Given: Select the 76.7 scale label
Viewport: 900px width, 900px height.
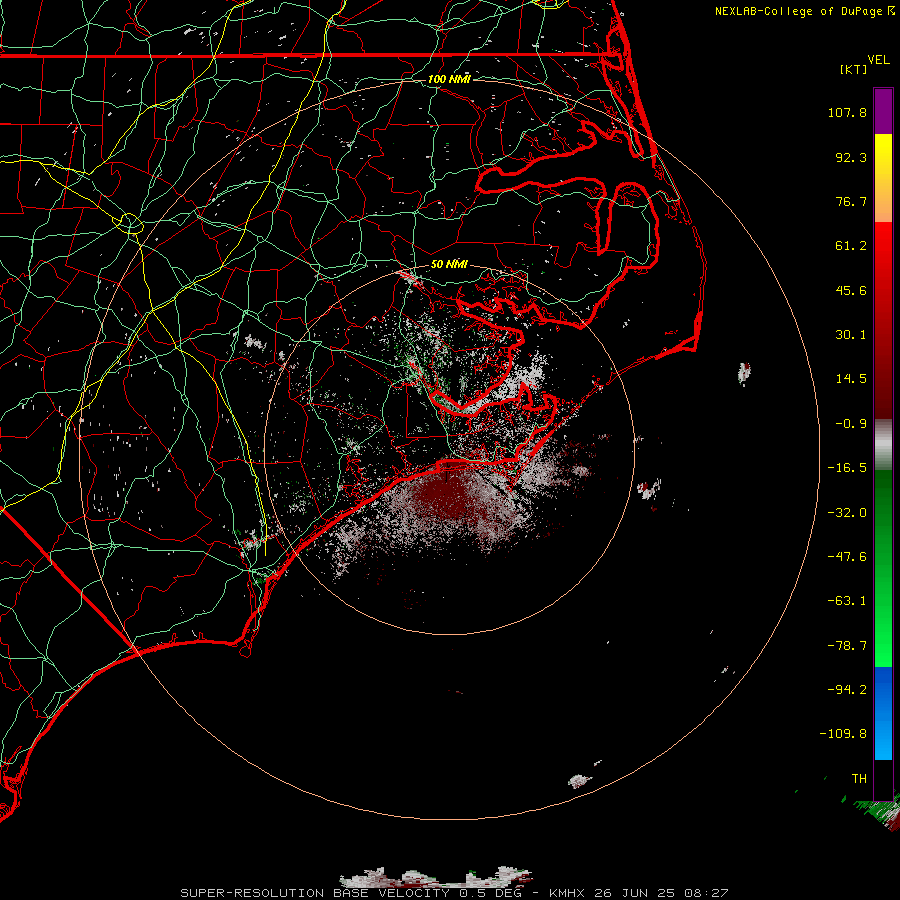Looking at the screenshot, I should [851, 201].
